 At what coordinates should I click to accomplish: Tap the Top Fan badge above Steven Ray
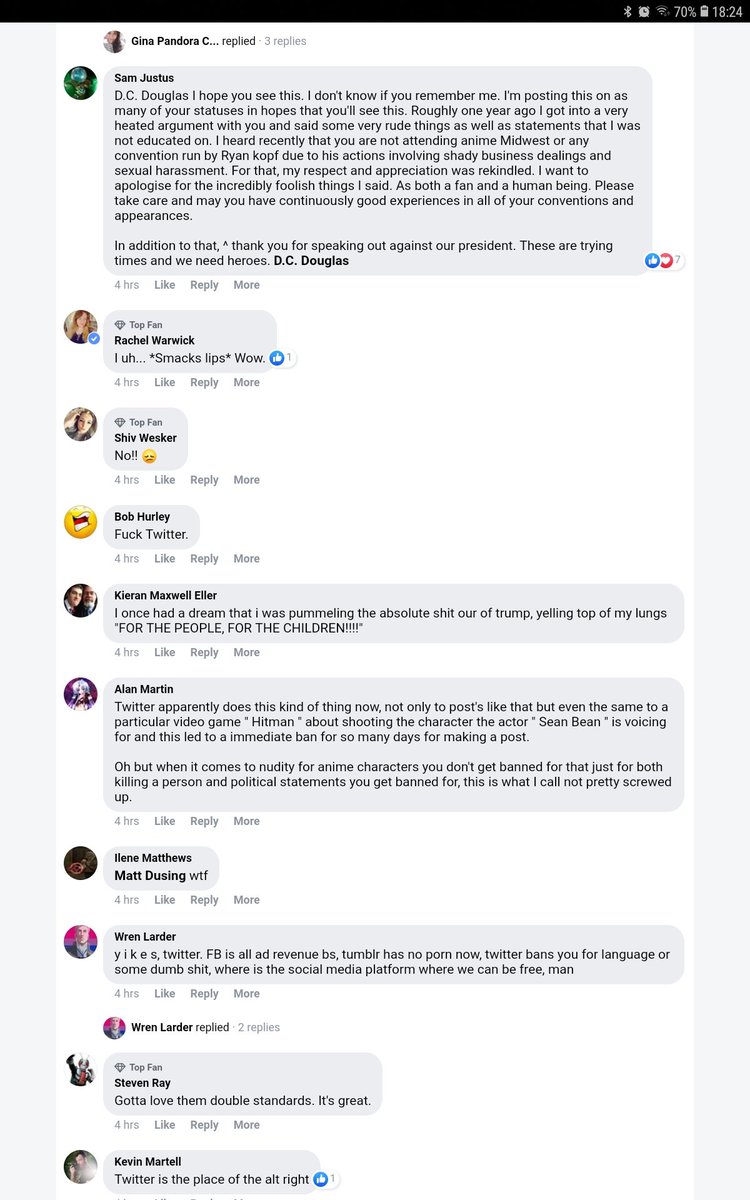139,1067
